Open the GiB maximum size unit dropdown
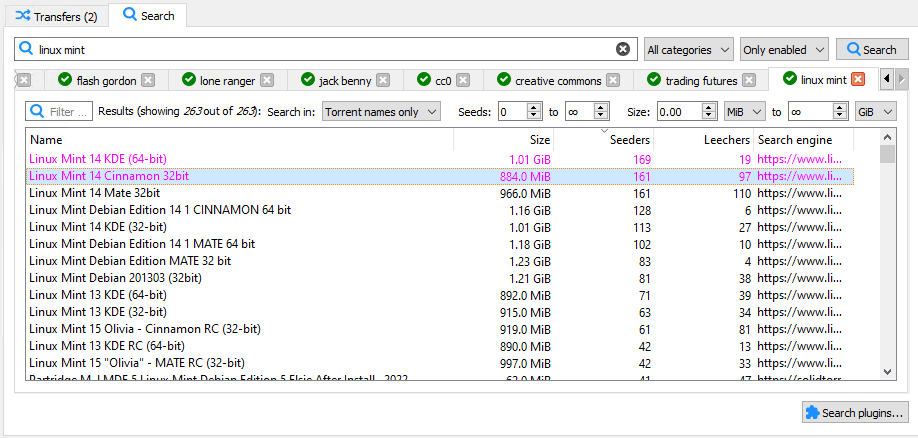Image resolution: width=918 pixels, height=438 pixels. 876,111
